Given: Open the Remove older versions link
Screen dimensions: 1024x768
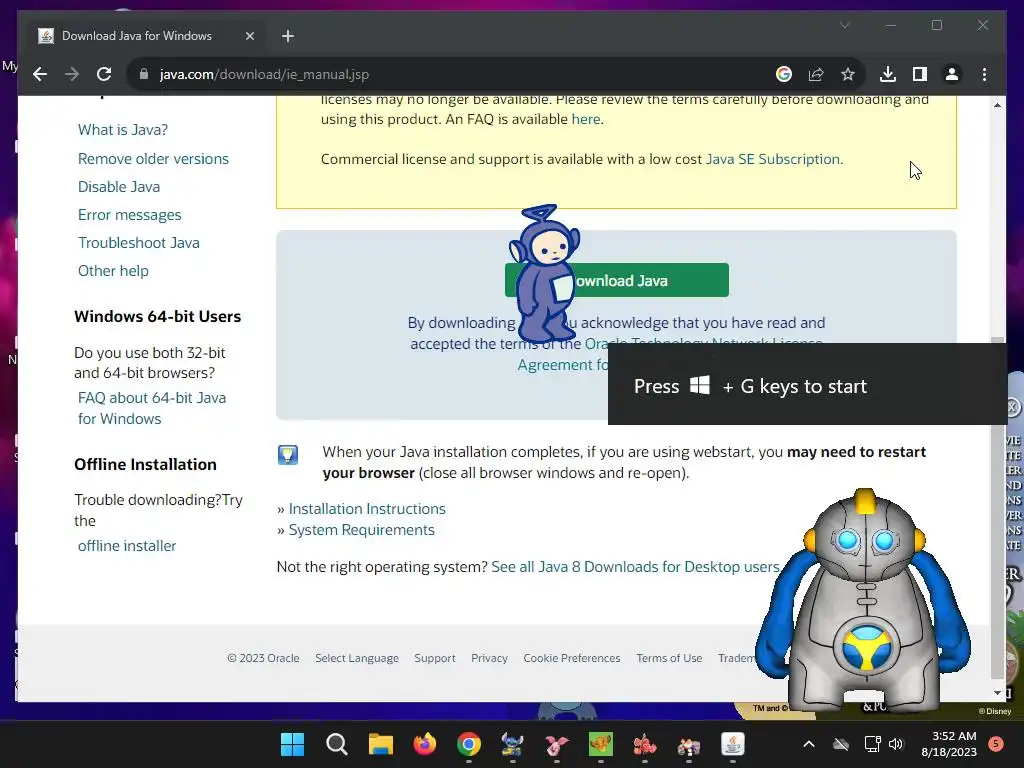Looking at the screenshot, I should pyautogui.click(x=153, y=159).
